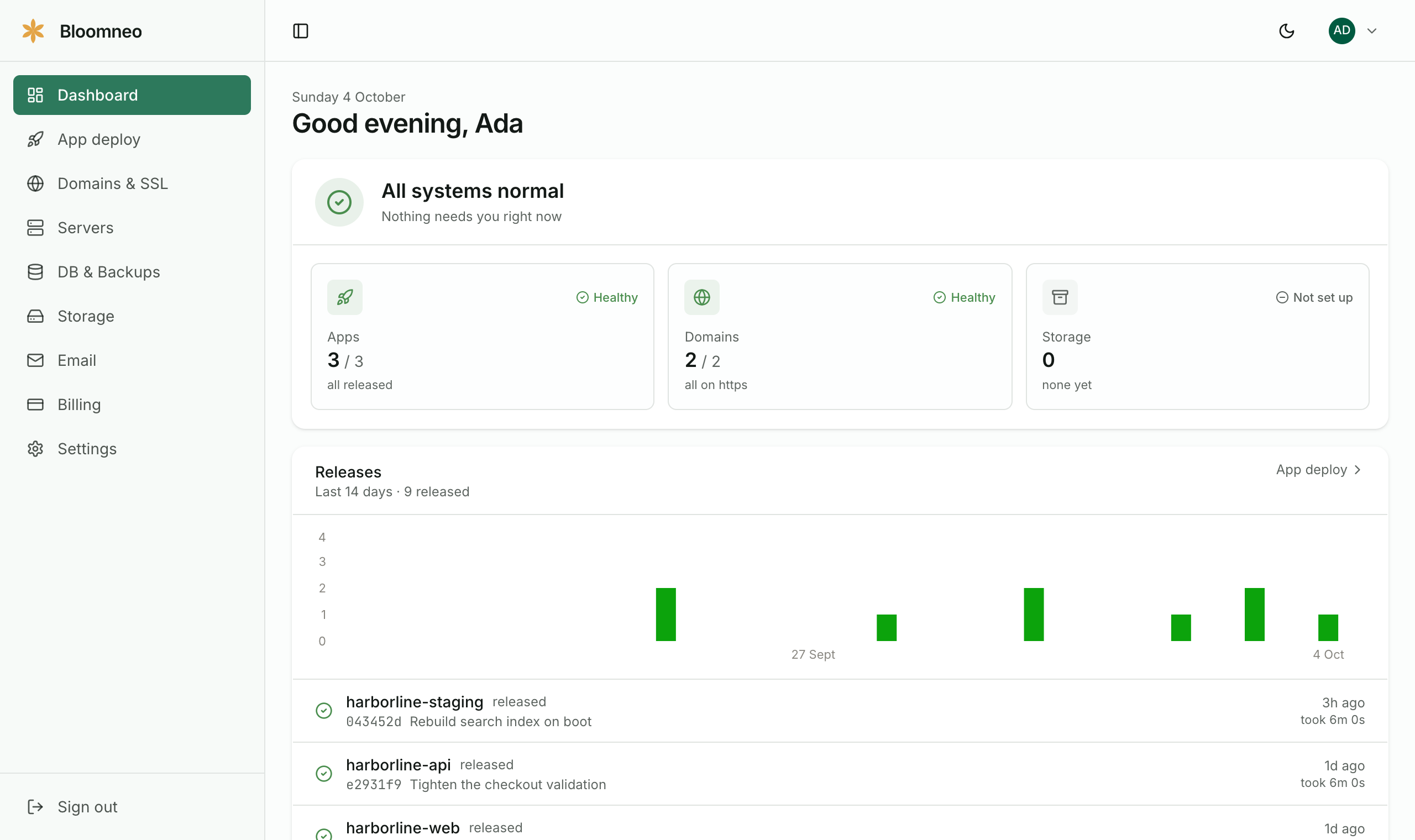The image size is (1415, 840).
Task: Click the Apps 3 / 3 count
Action: (x=345, y=360)
